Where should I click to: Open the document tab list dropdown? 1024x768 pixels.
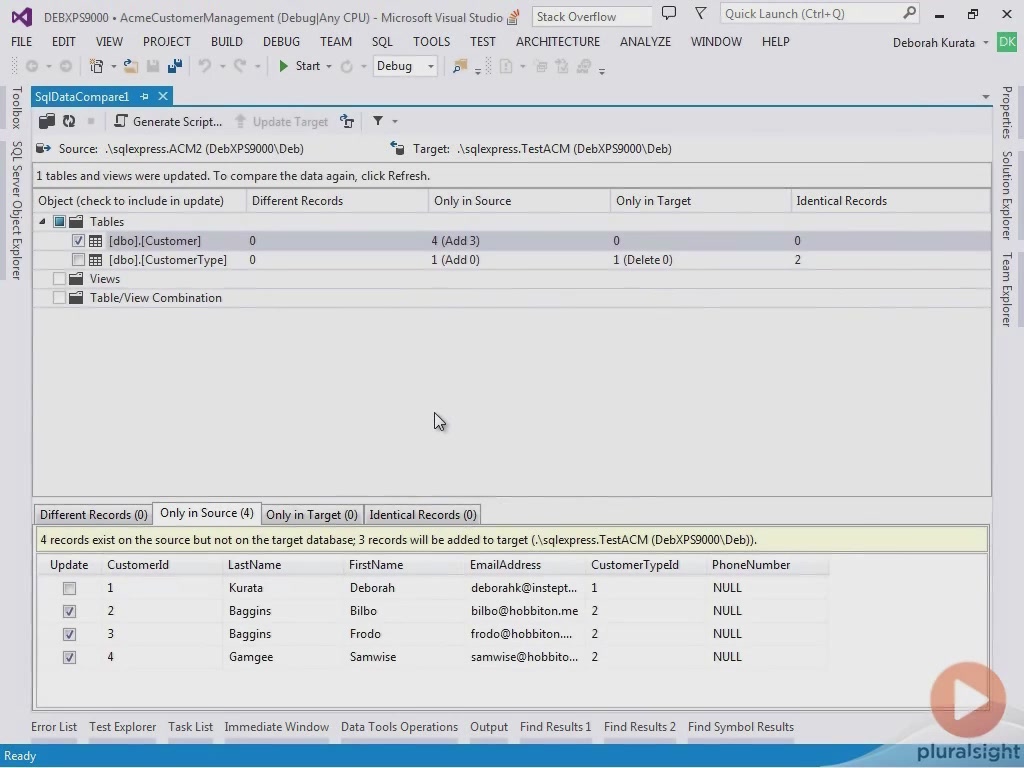tap(985, 97)
